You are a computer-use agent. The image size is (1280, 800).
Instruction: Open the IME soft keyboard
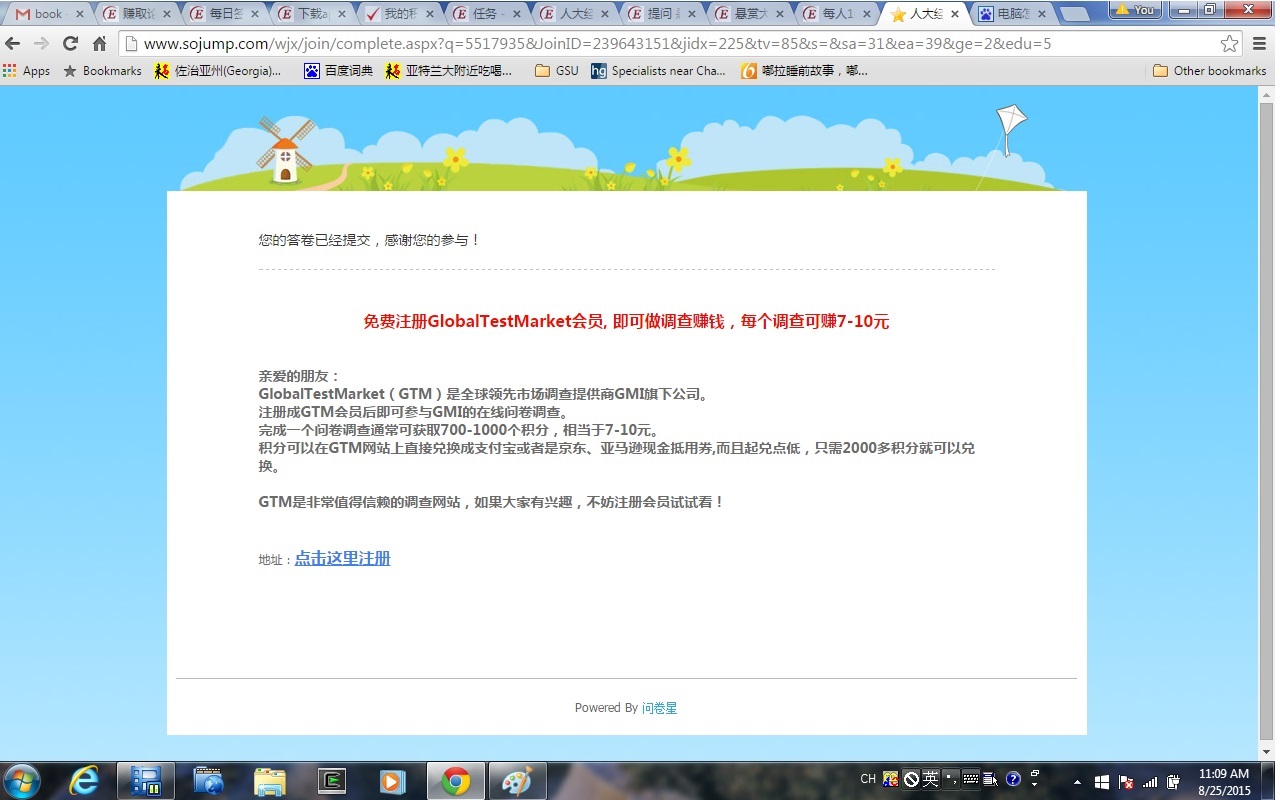(970, 779)
